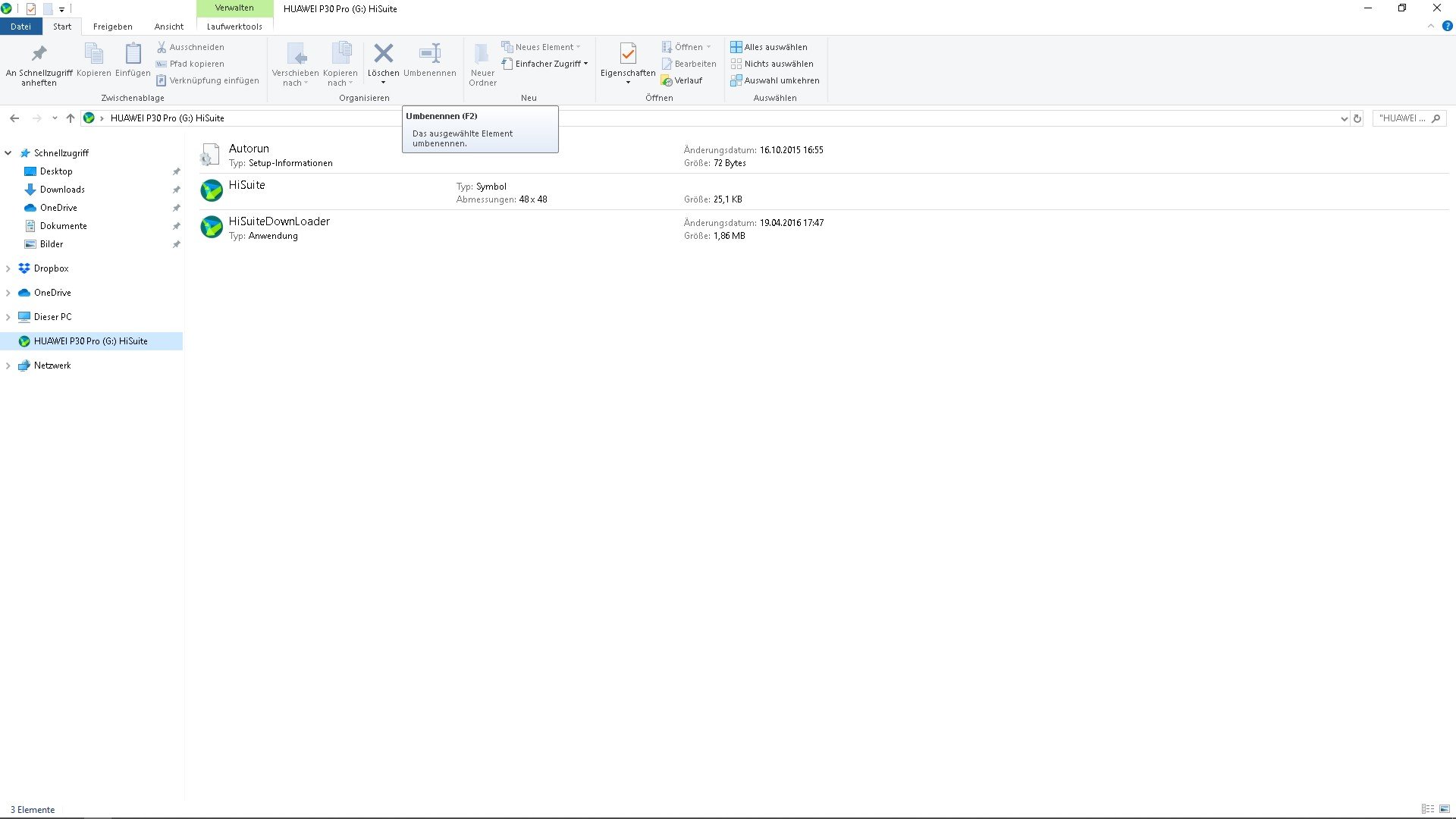Open the Löschen dropdown arrow
This screenshot has height=819, width=1456.
[383, 83]
